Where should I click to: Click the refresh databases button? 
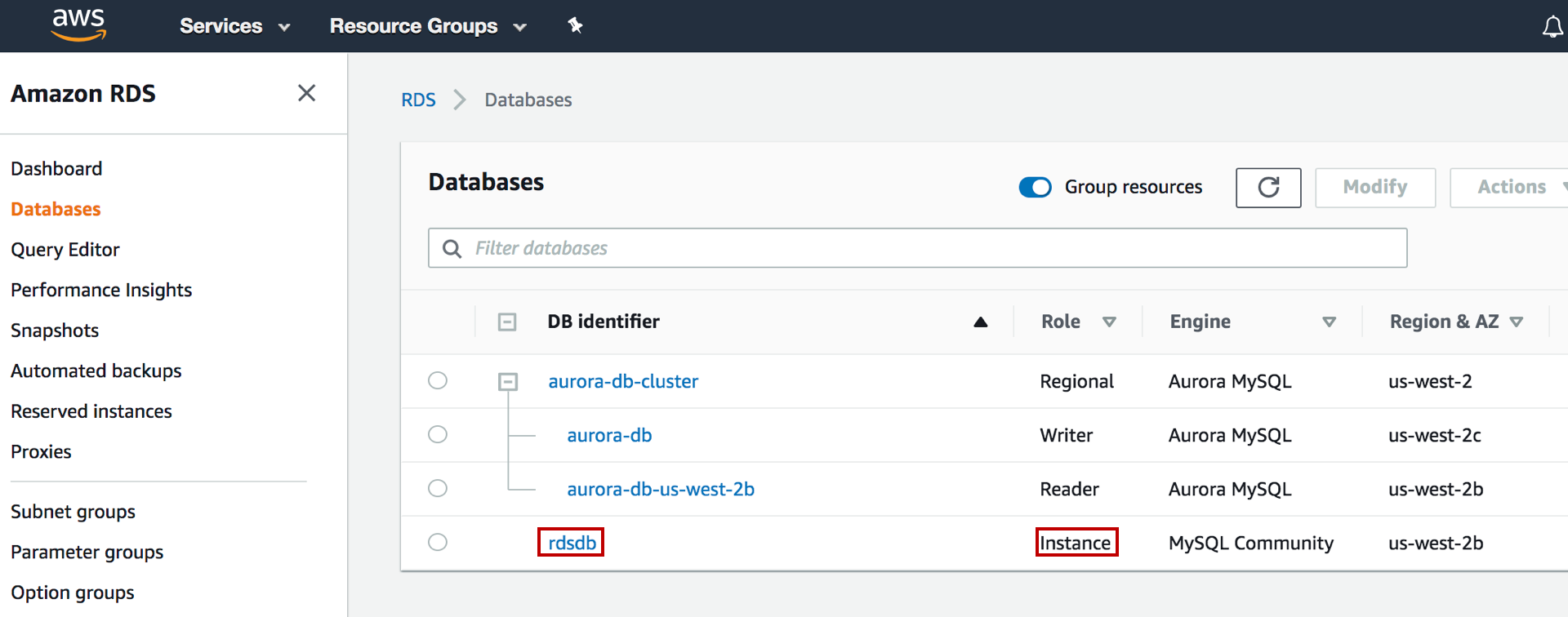pyautogui.click(x=1268, y=188)
